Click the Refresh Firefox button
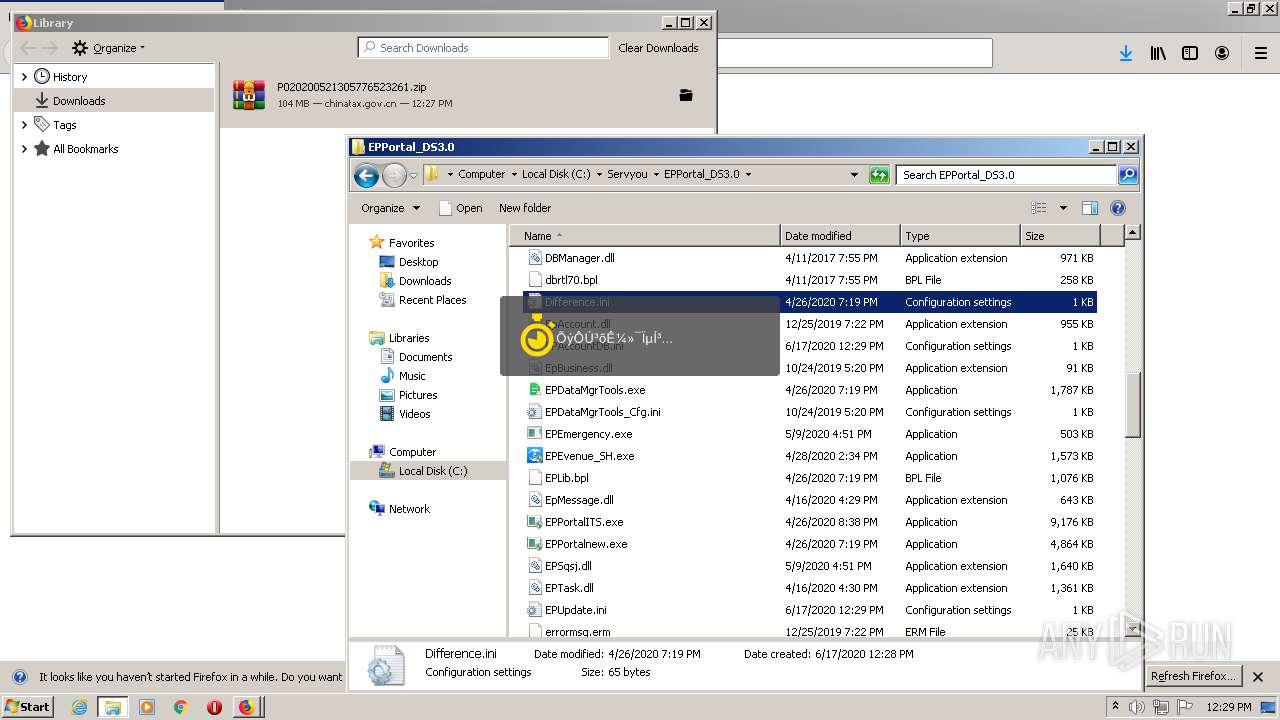This screenshot has height=720, width=1280. click(1194, 676)
